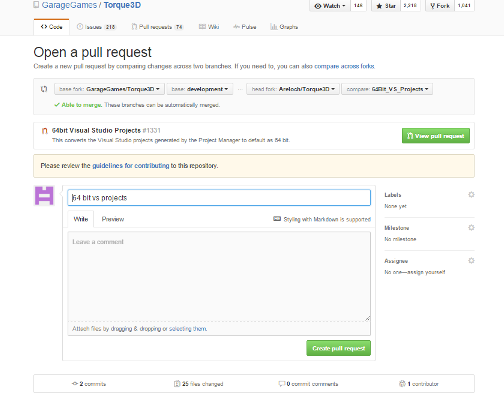Show the 1 contributor summary
Screen dimensions: 504x396
click(x=419, y=384)
